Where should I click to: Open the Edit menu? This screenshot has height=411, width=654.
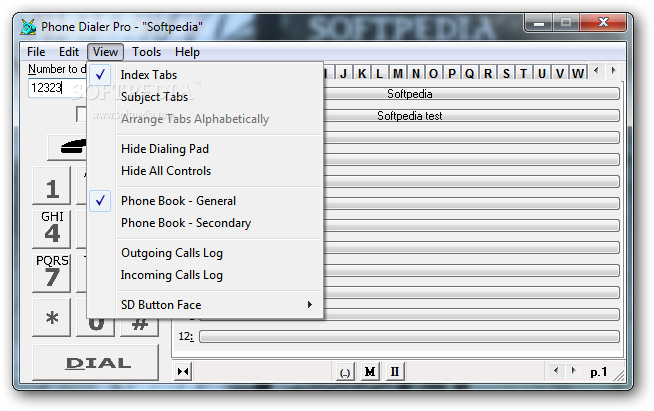(69, 52)
